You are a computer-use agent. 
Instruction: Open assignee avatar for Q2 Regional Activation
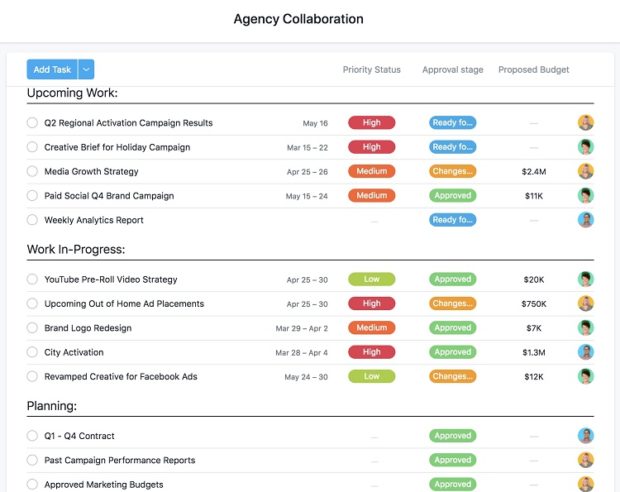click(x=586, y=123)
